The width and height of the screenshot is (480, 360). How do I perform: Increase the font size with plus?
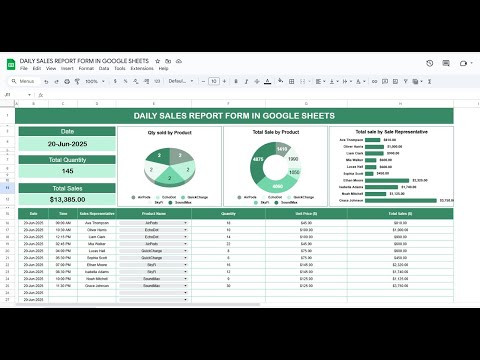(x=224, y=81)
